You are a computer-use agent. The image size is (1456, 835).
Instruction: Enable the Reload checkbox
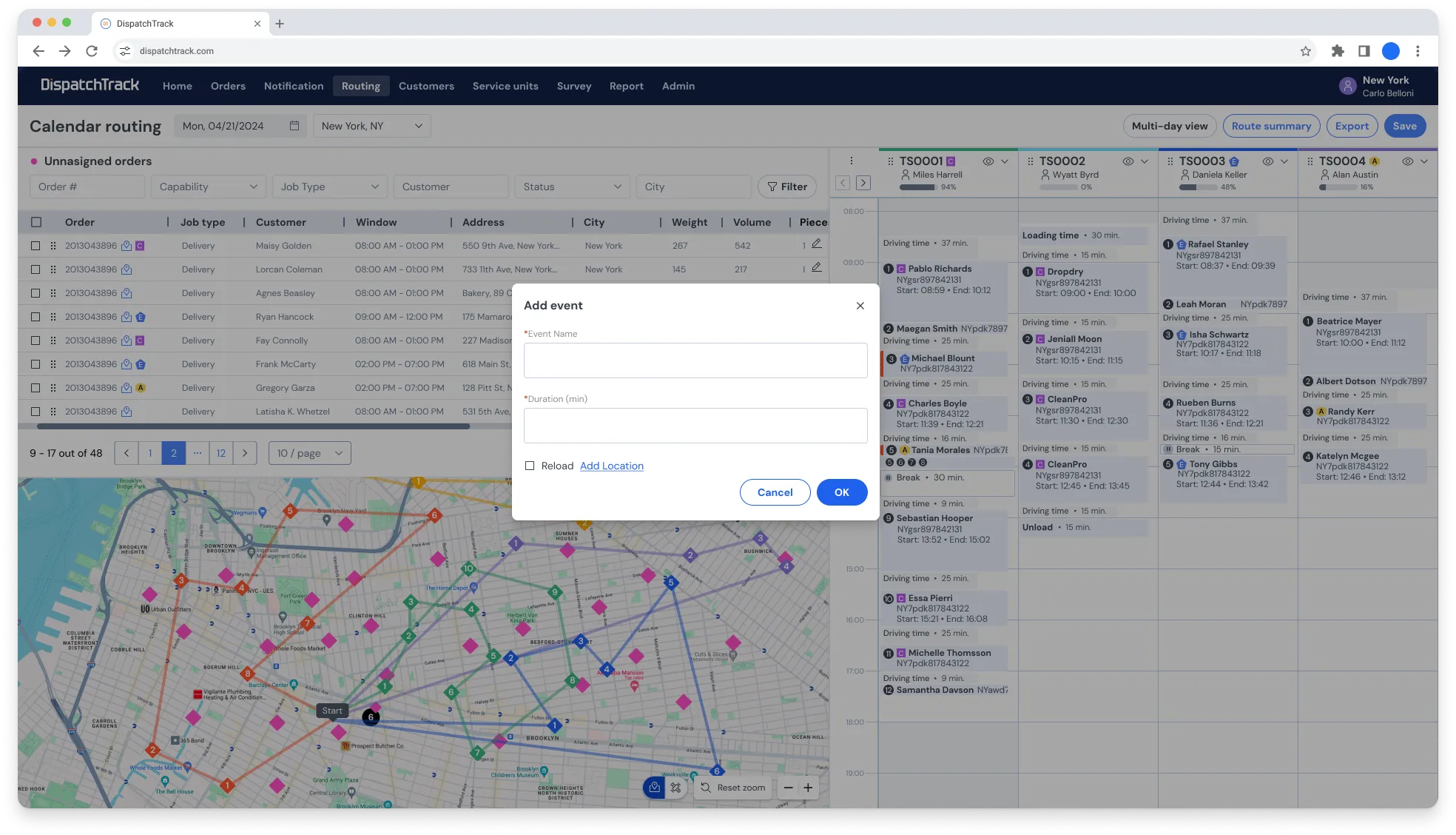pos(530,466)
